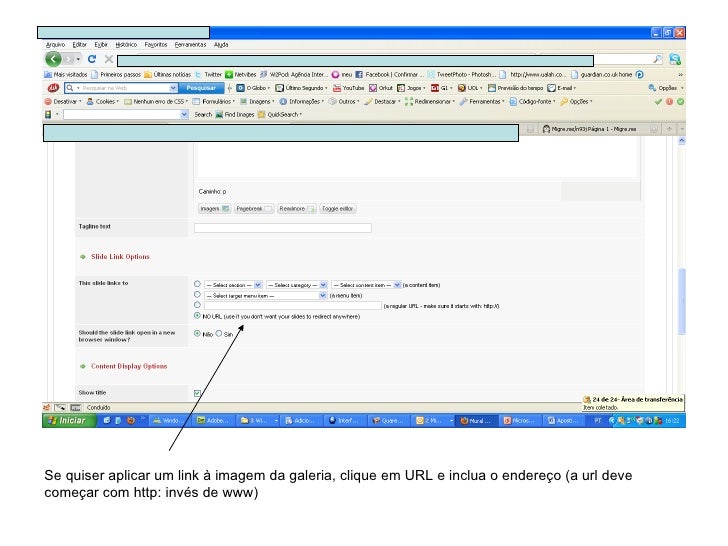Image resolution: width=728 pixels, height=546 pixels.
Task: Click the Tagline text input field
Action: pyautogui.click(x=283, y=228)
